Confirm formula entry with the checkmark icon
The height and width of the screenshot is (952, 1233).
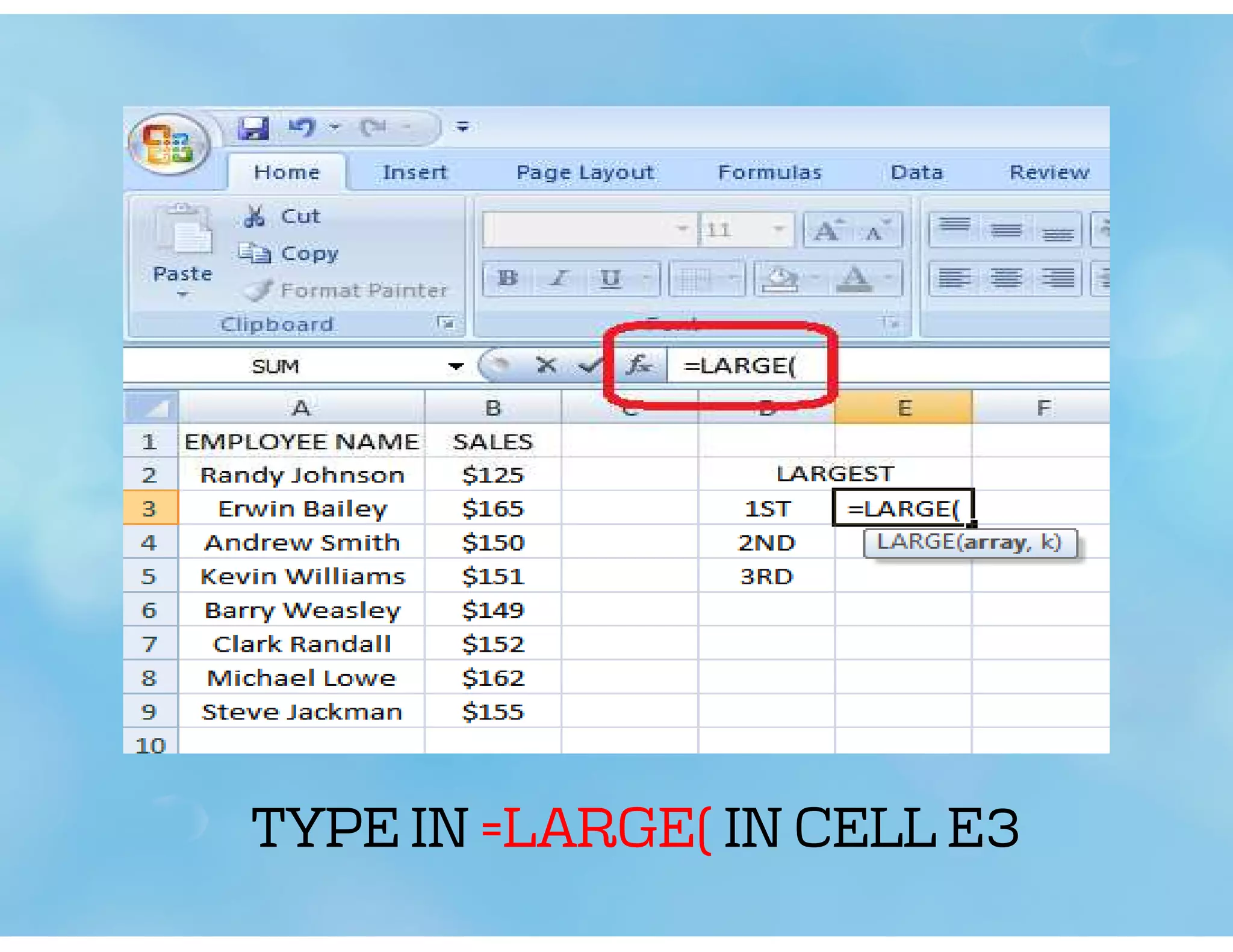coord(588,365)
